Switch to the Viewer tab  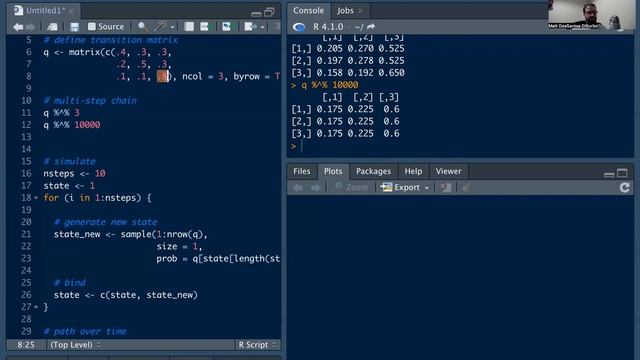(448, 171)
